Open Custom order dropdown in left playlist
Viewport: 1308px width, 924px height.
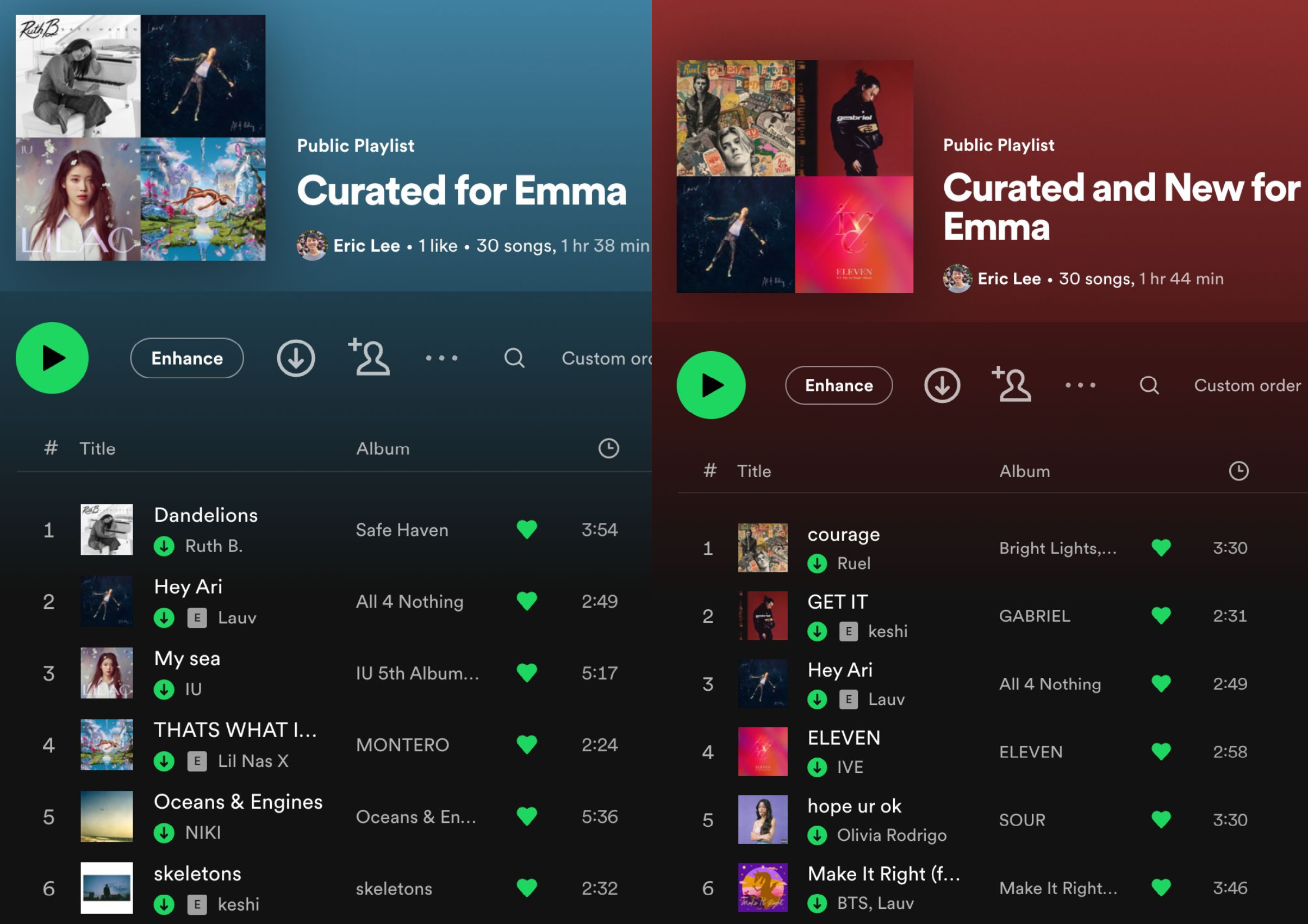(606, 358)
